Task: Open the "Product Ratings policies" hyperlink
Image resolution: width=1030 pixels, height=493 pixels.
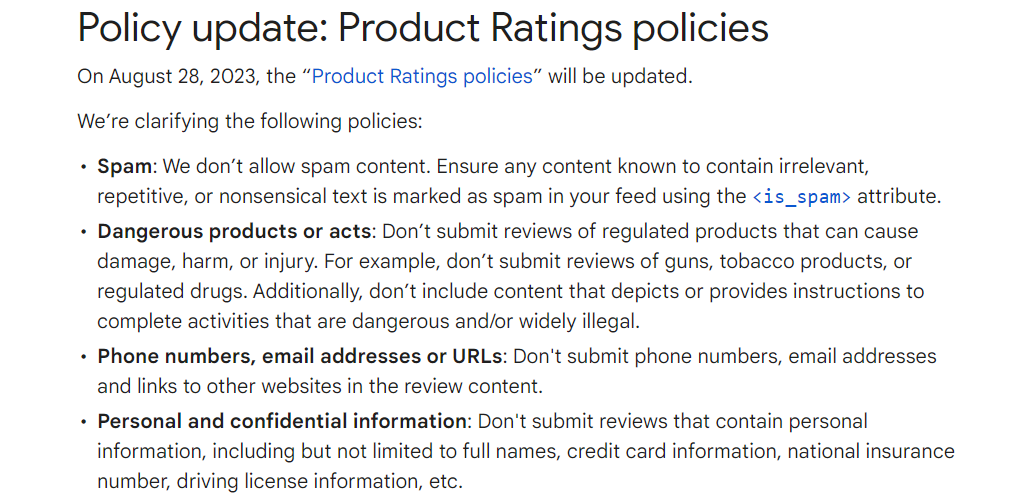Action: (x=422, y=77)
